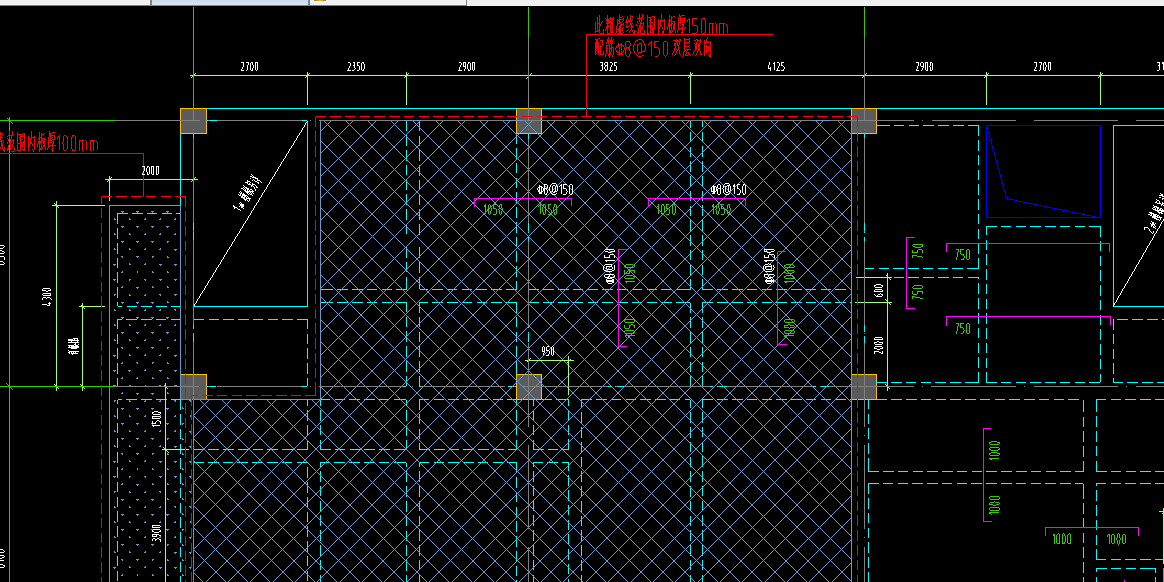Pick the vertical 2000 dimension below 600
The image size is (1164, 582).
pos(879,346)
